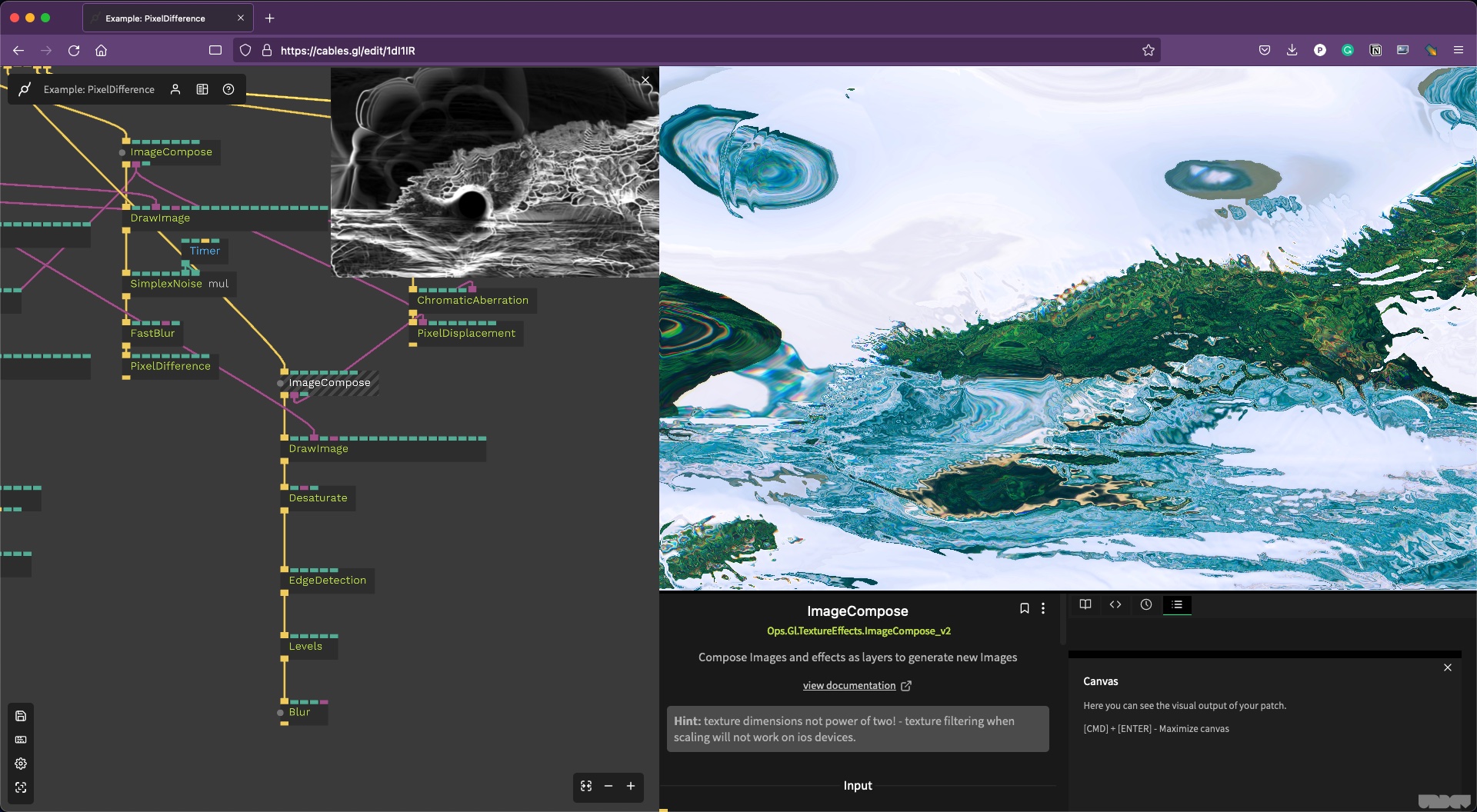Open the help question mark icon
This screenshot has height=812, width=1477.
pos(228,89)
